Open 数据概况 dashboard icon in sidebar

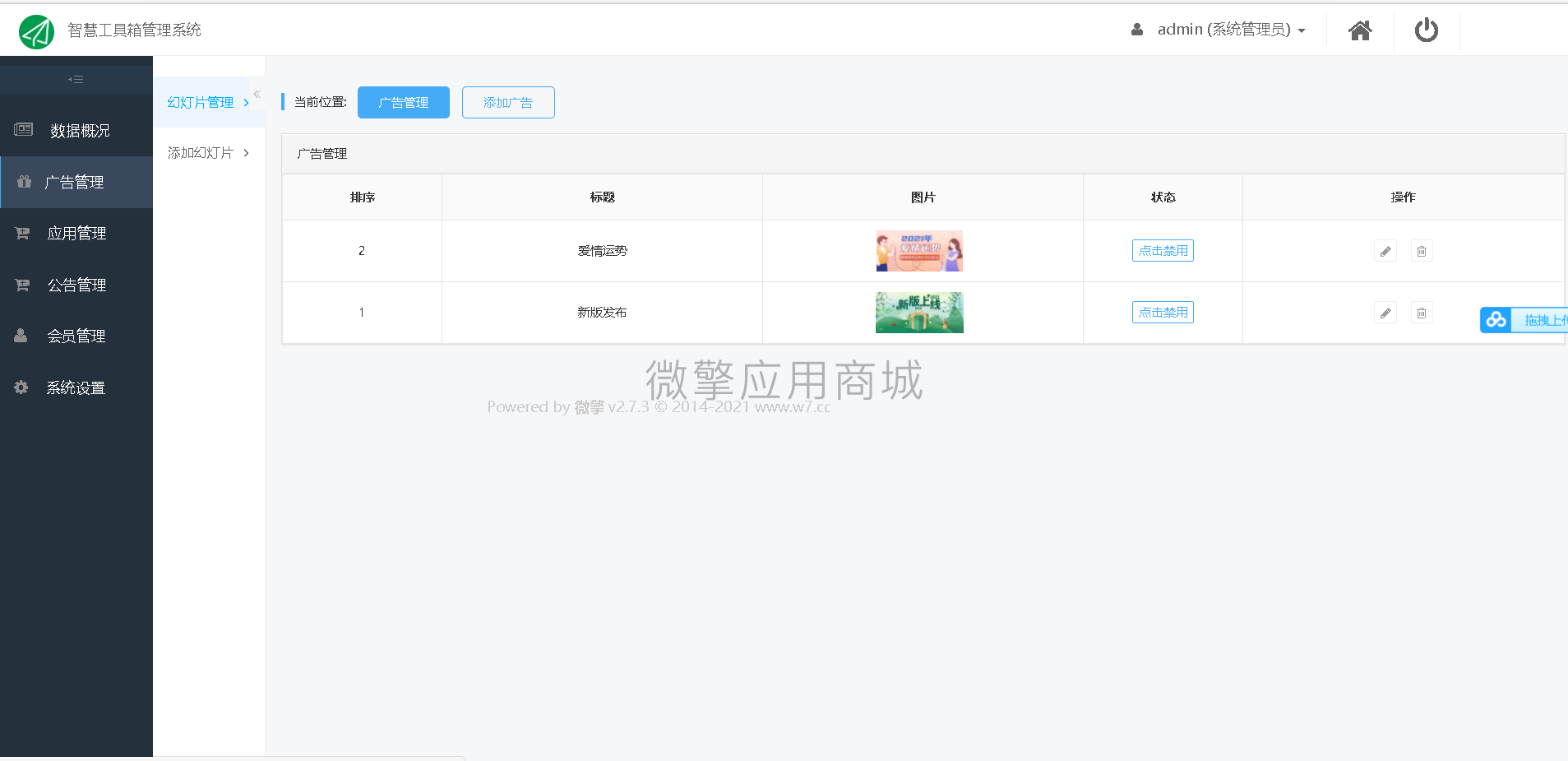tap(22, 129)
